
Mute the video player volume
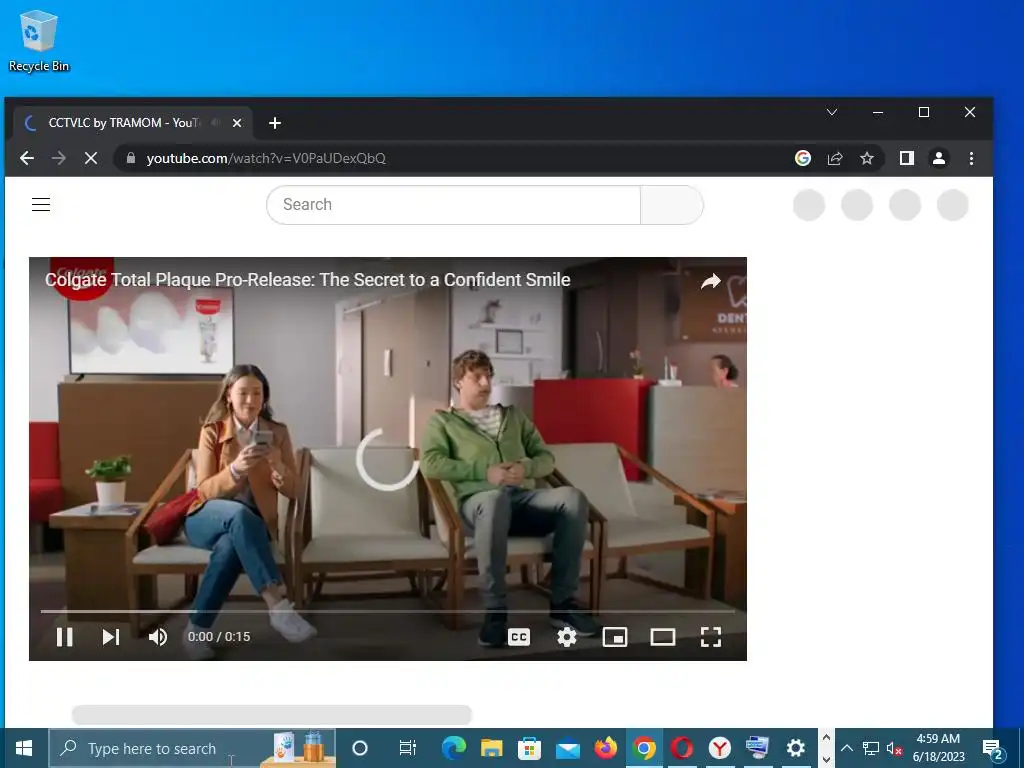tap(157, 637)
